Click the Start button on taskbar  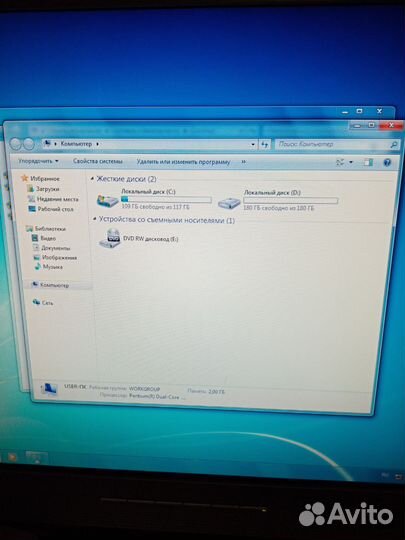click(x=11, y=457)
